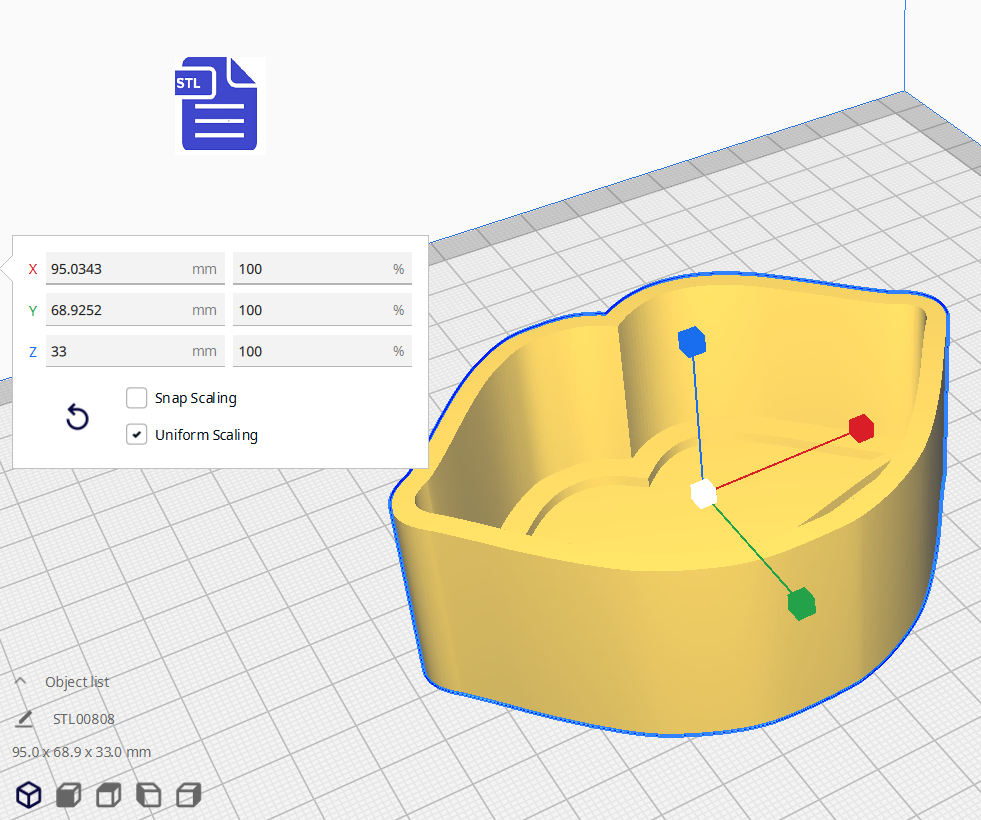This screenshot has width=981, height=820.
Task: Click the red X-axis scale handle
Action: point(861,428)
